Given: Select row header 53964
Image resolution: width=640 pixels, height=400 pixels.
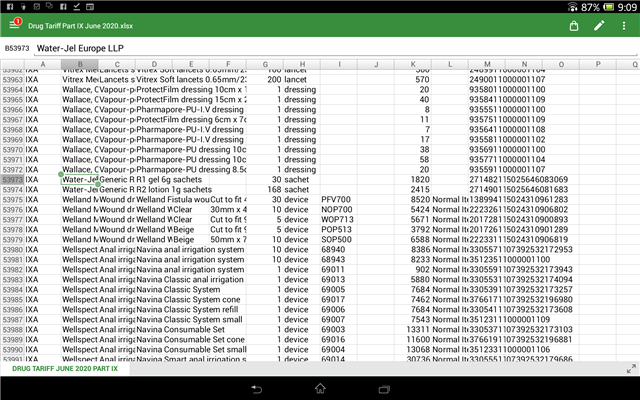Looking at the screenshot, I should click(12, 89).
